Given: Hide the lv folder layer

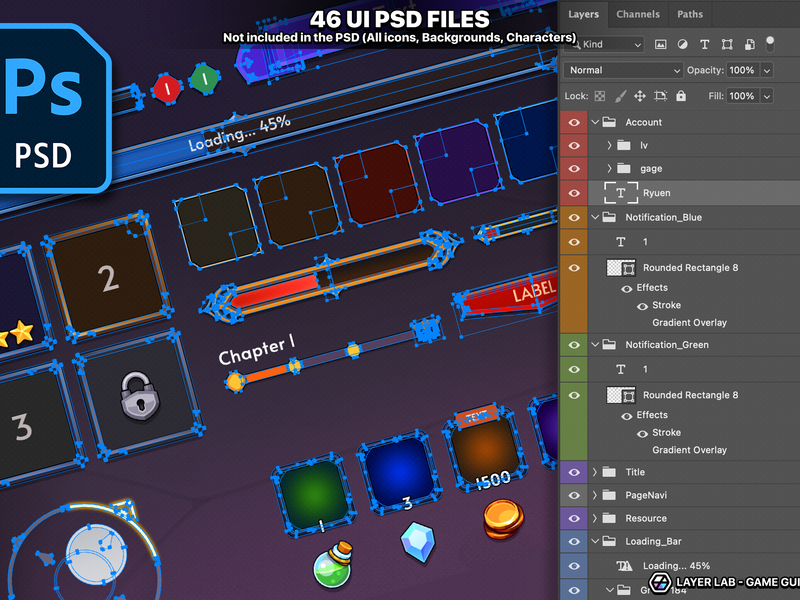Looking at the screenshot, I should [x=574, y=146].
